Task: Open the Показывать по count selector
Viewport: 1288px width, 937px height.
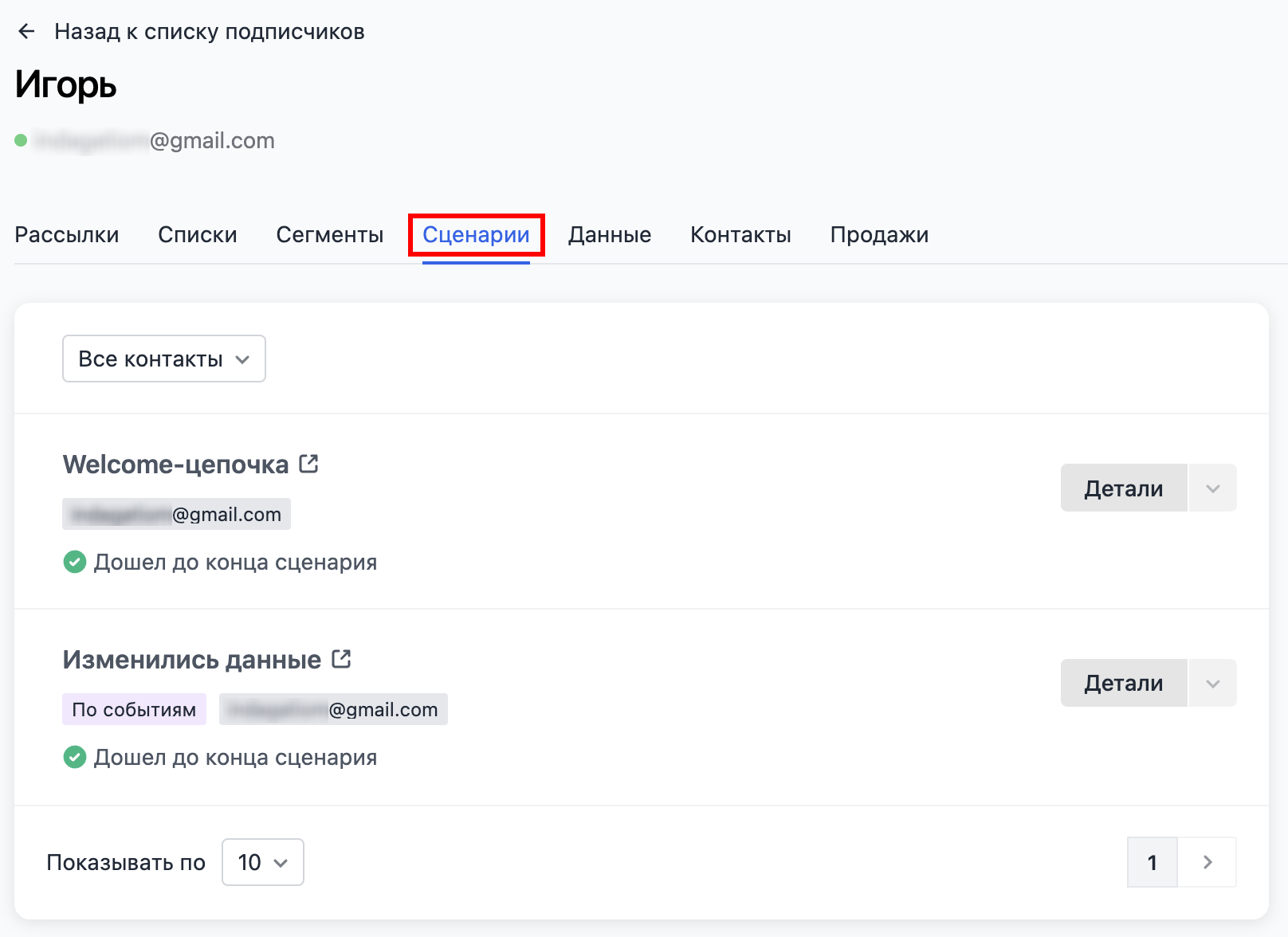Action: pos(262,862)
